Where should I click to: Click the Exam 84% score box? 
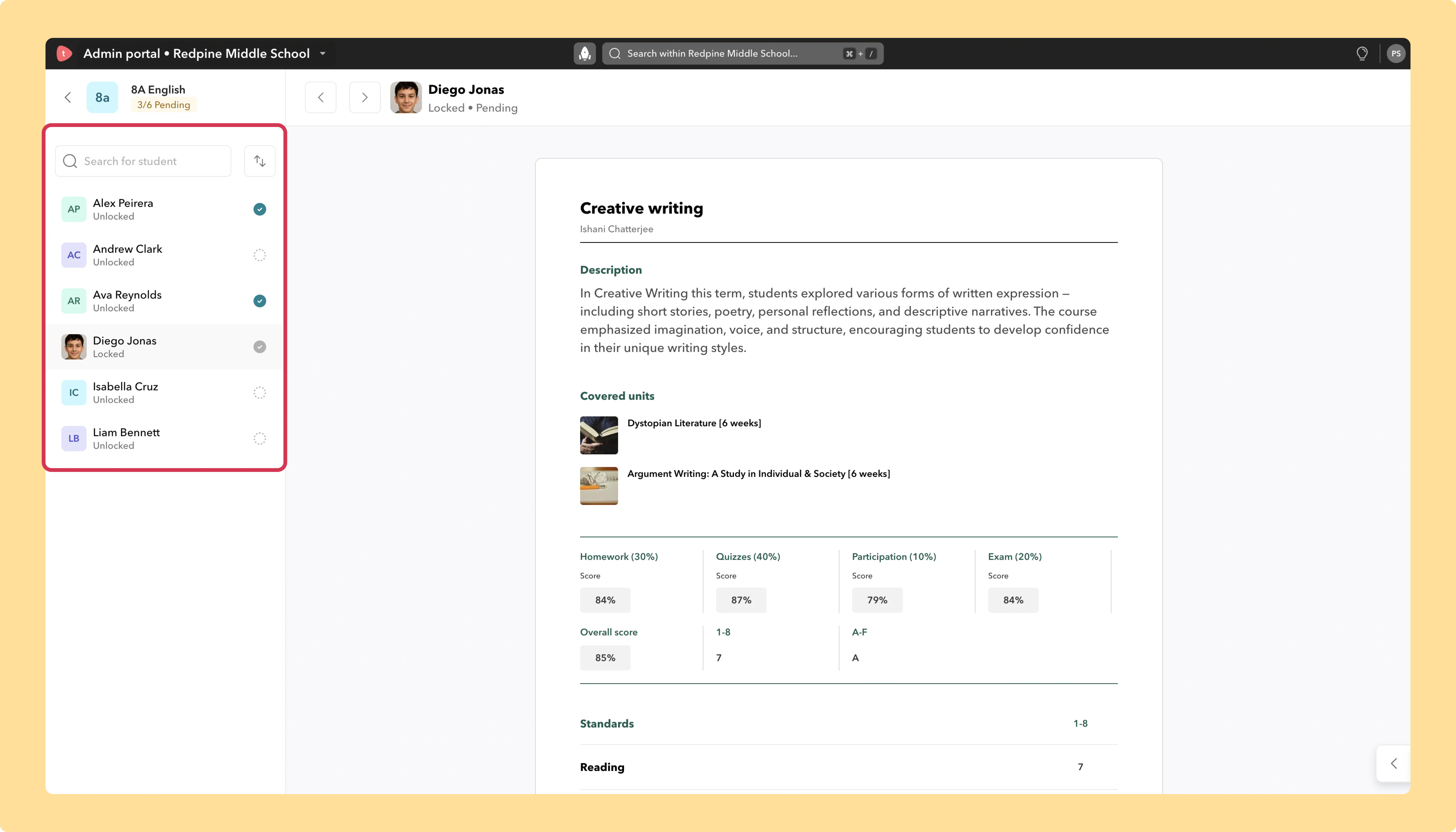1013,600
